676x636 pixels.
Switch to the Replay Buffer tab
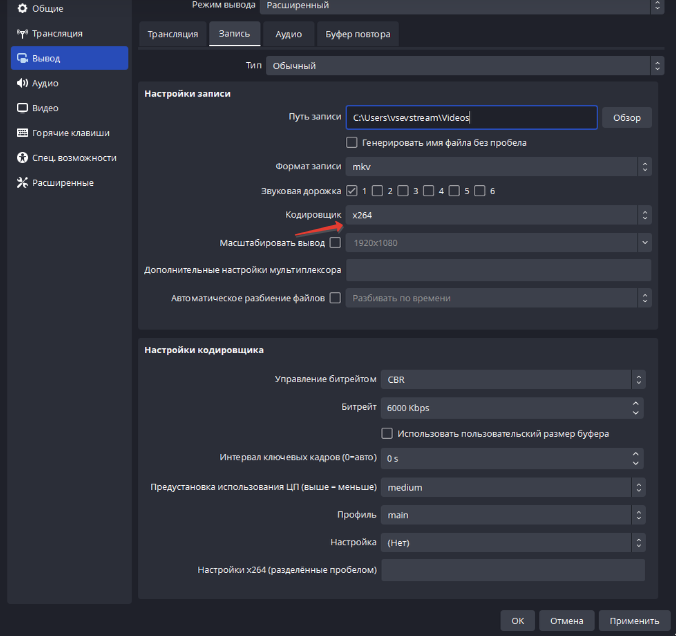[358, 34]
